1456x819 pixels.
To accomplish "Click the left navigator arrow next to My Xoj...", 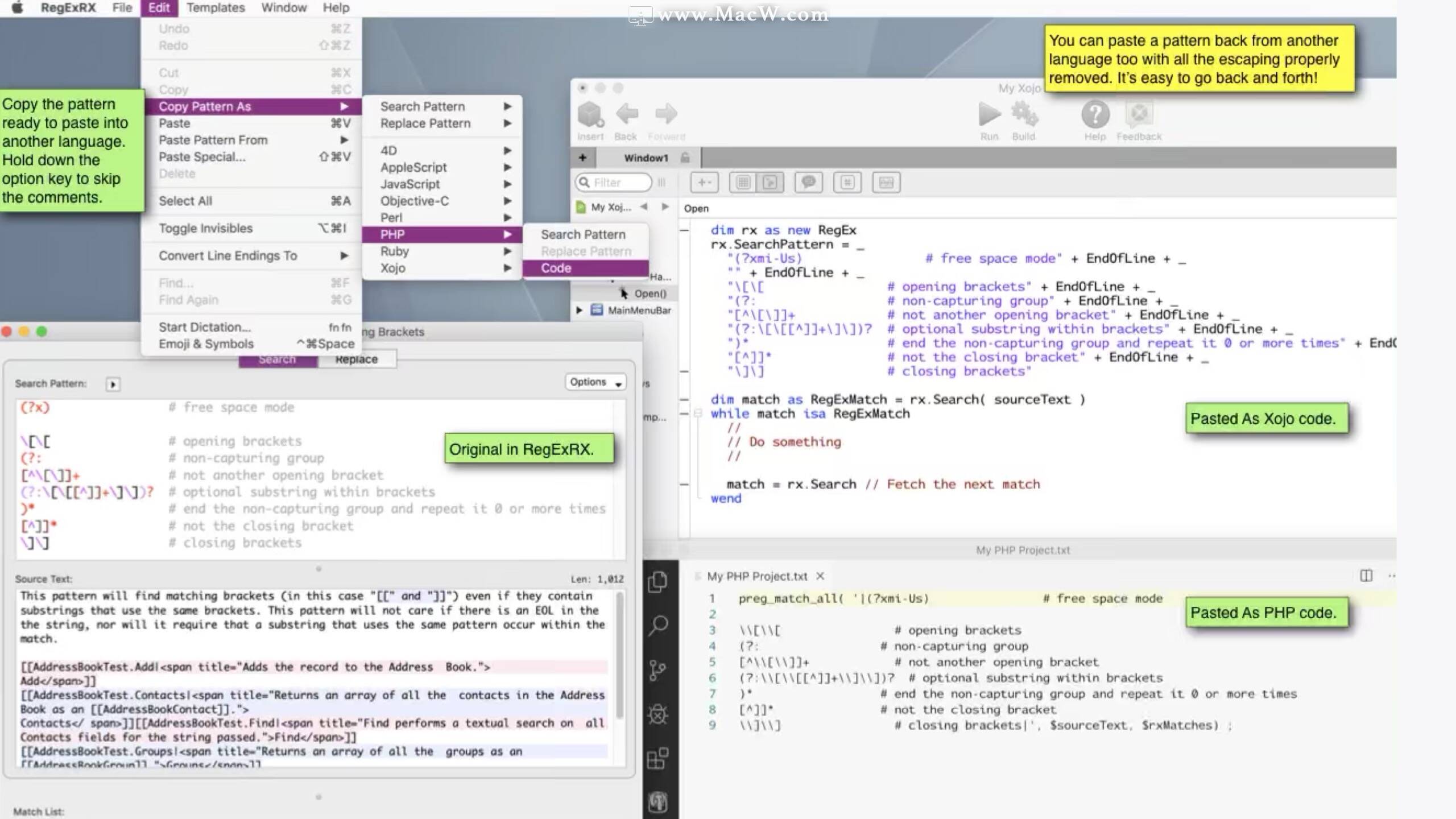I will (x=644, y=206).
